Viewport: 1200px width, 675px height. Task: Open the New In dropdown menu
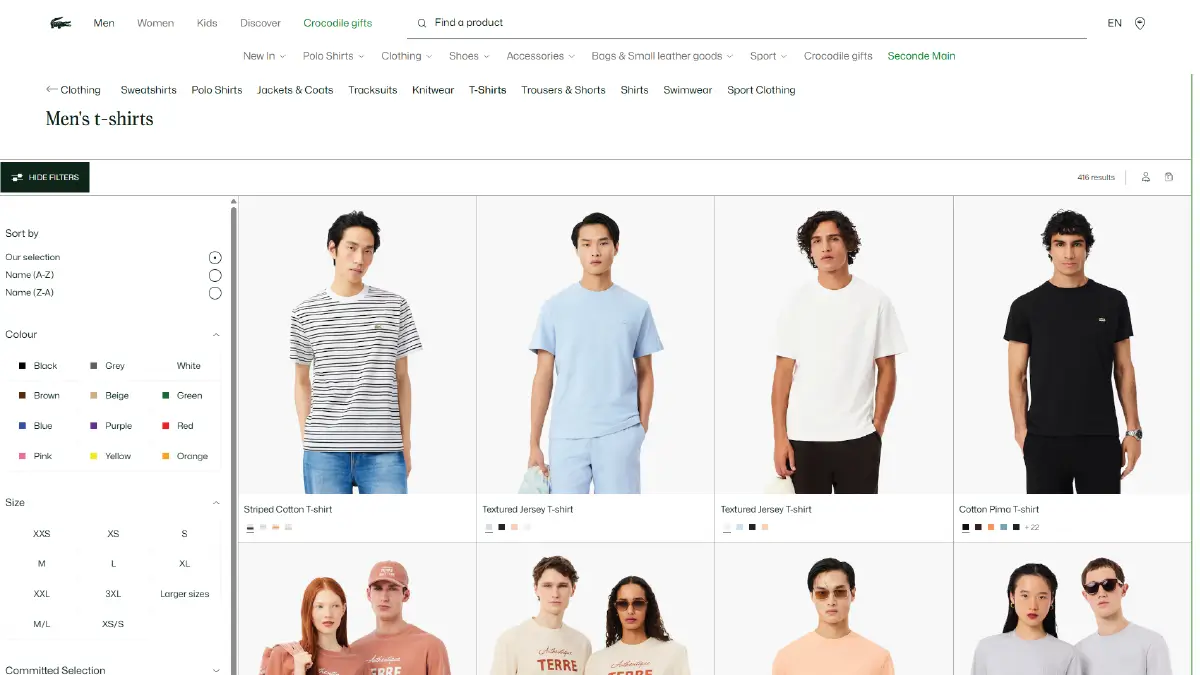pos(264,56)
